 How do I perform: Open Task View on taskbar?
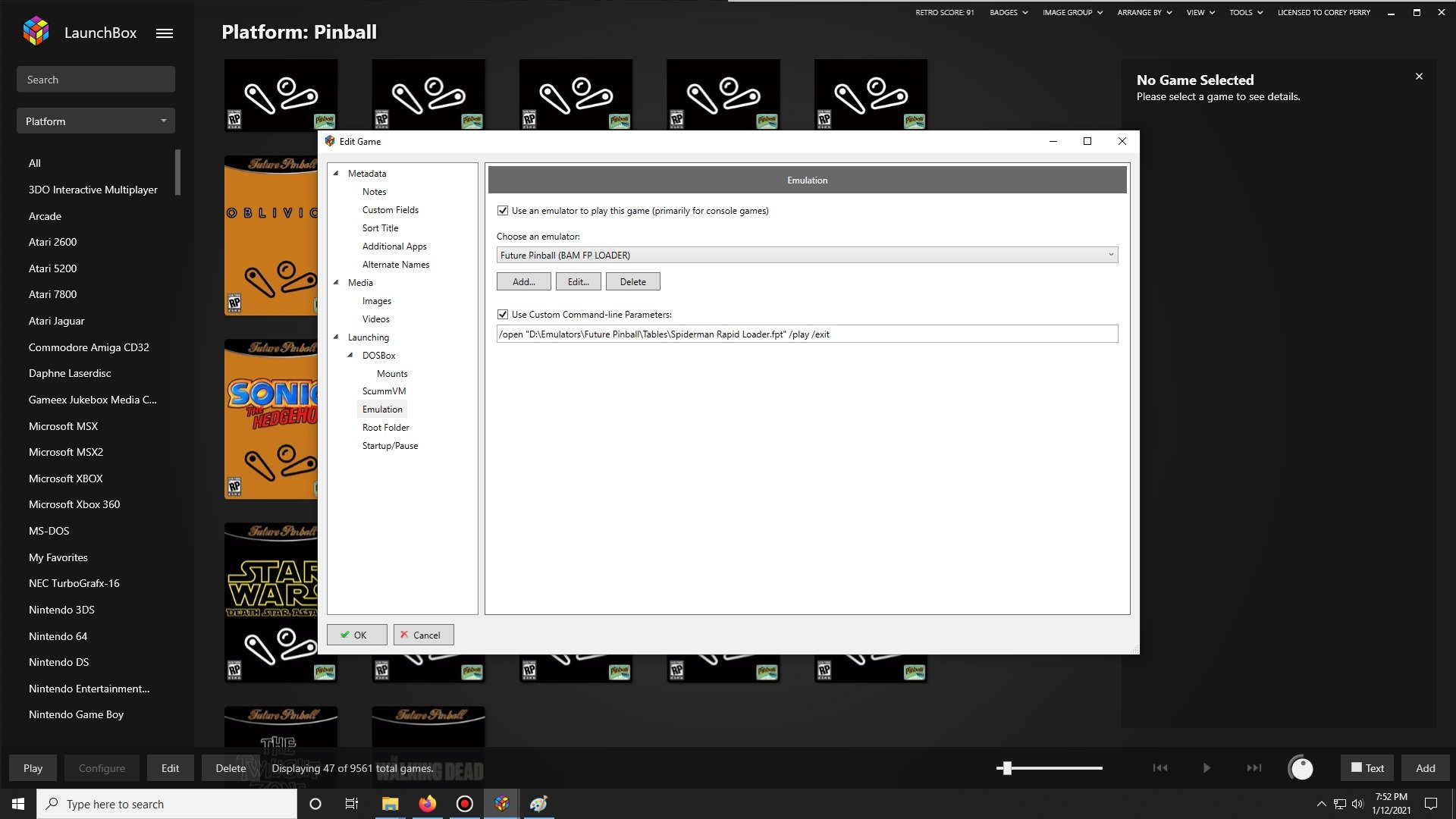click(351, 804)
